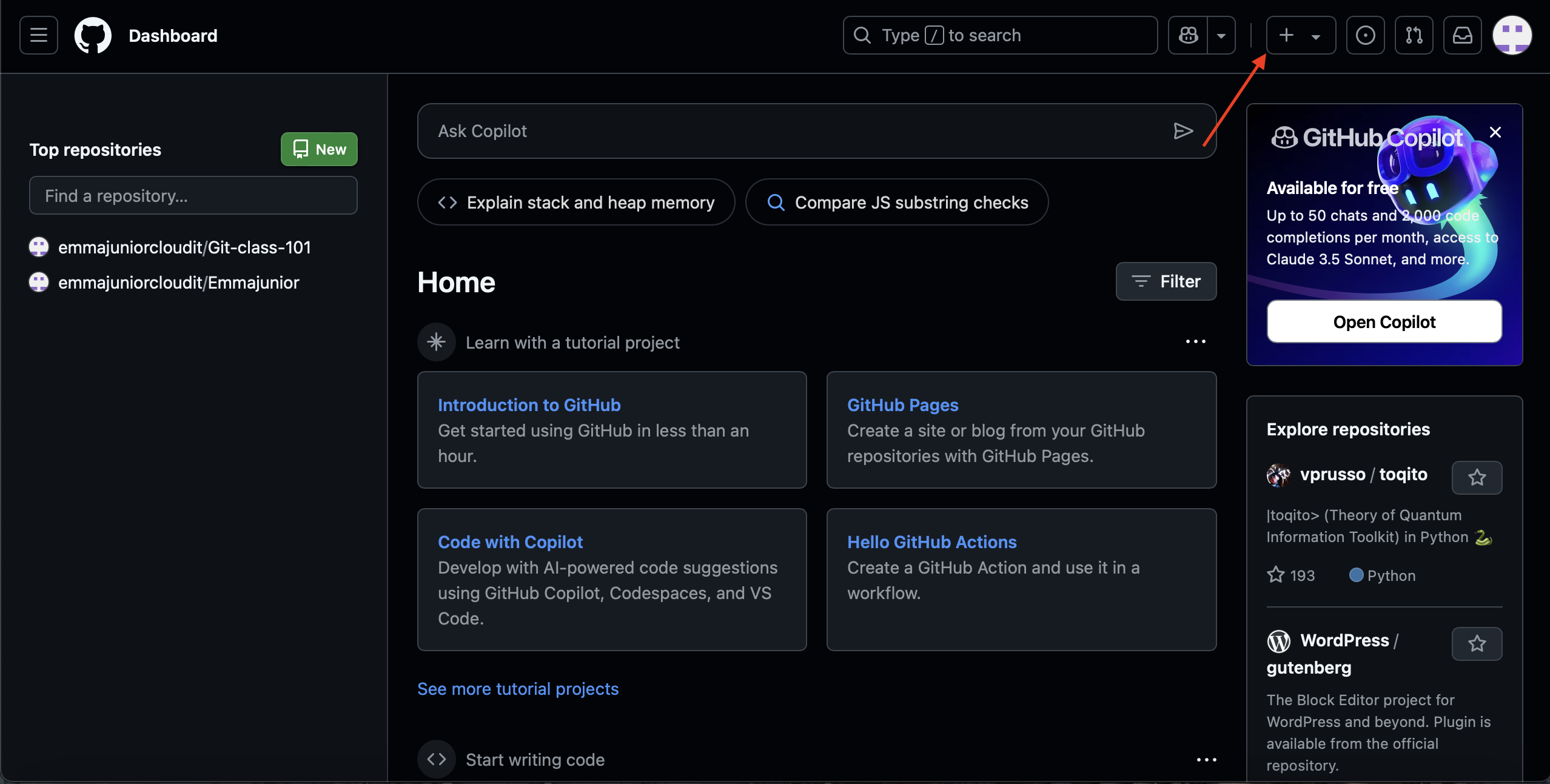Click the Type / to search field
The image size is (1550, 784).
tap(1000, 35)
